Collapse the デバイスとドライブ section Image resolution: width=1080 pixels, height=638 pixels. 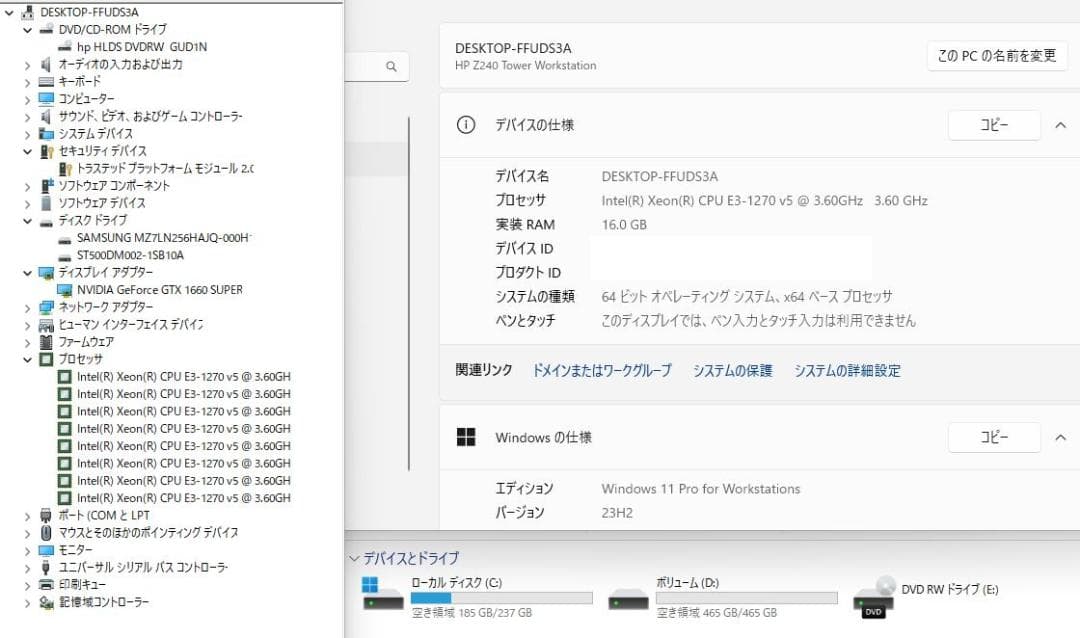click(355, 558)
